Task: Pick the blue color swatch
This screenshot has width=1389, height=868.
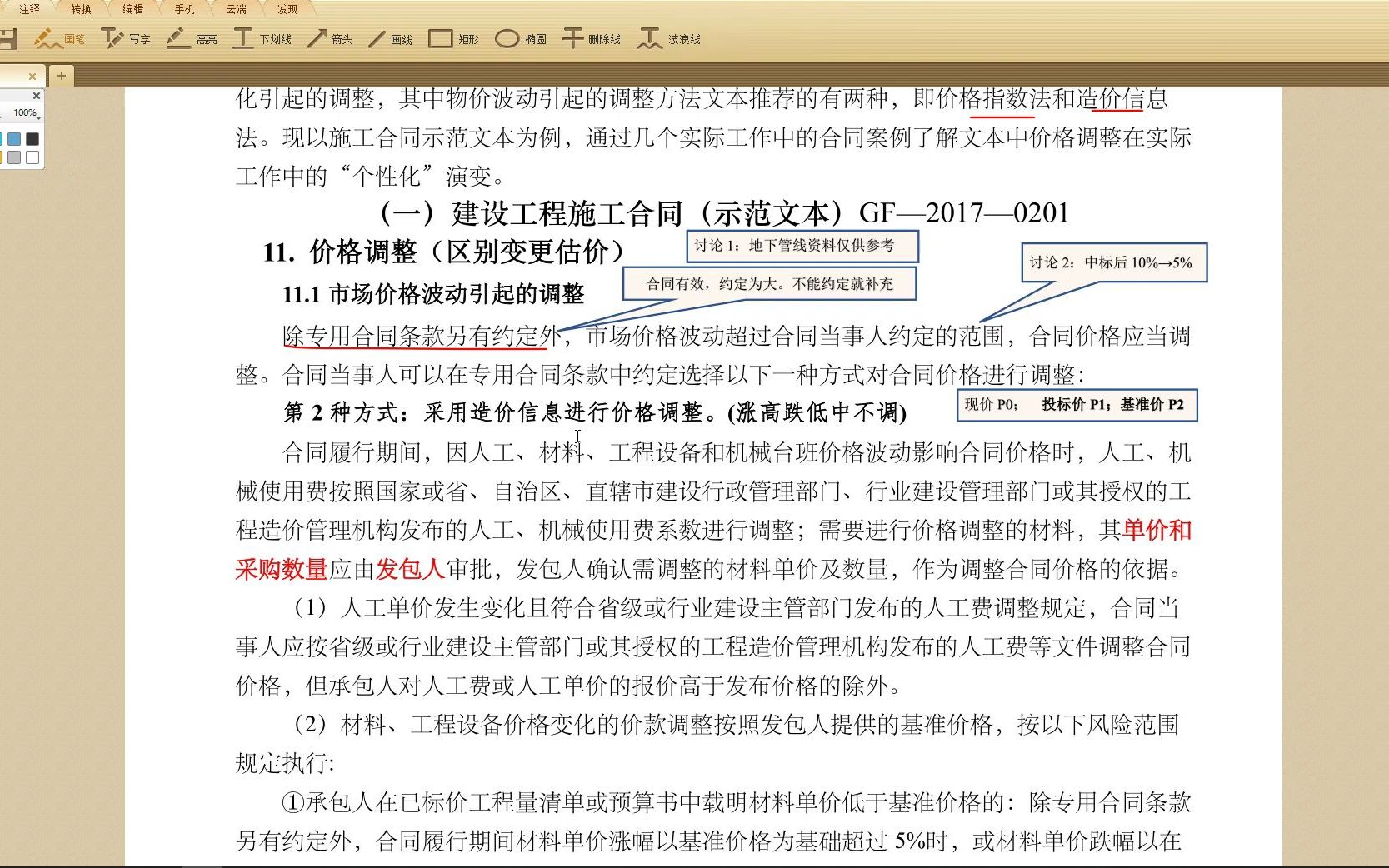Action: point(14,139)
